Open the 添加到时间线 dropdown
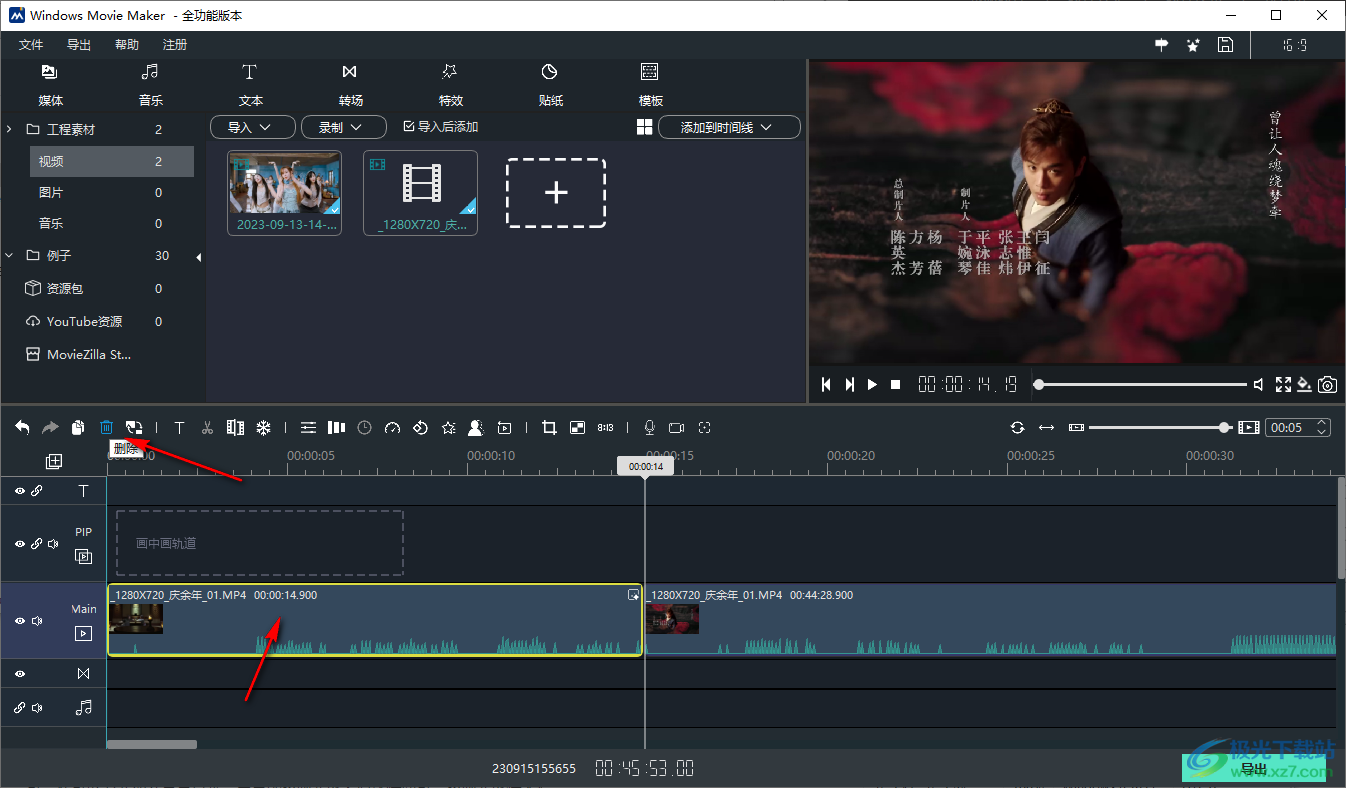This screenshot has height=788, width=1346. (729, 127)
